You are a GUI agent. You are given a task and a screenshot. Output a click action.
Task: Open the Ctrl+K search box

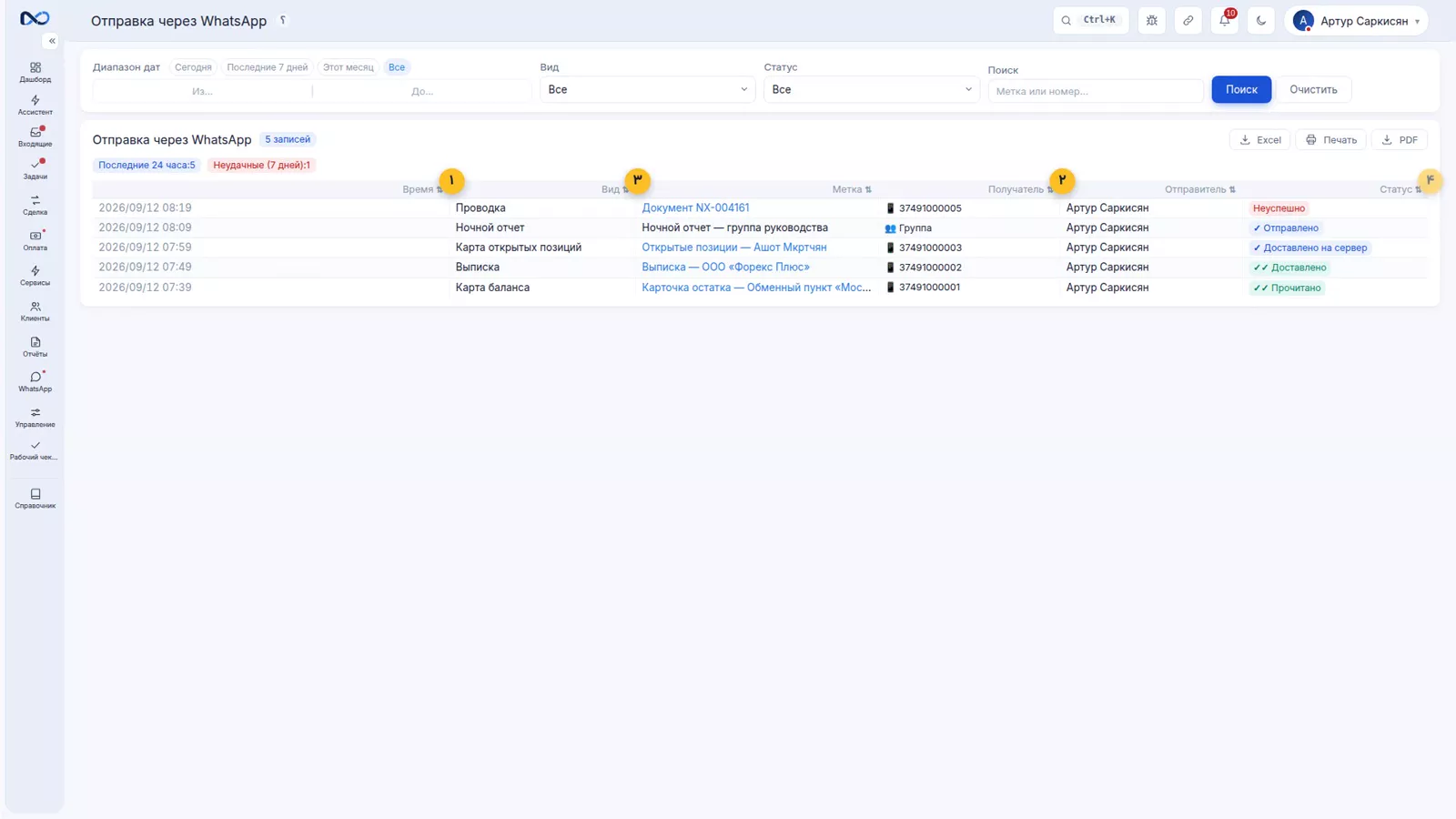pos(1090,20)
